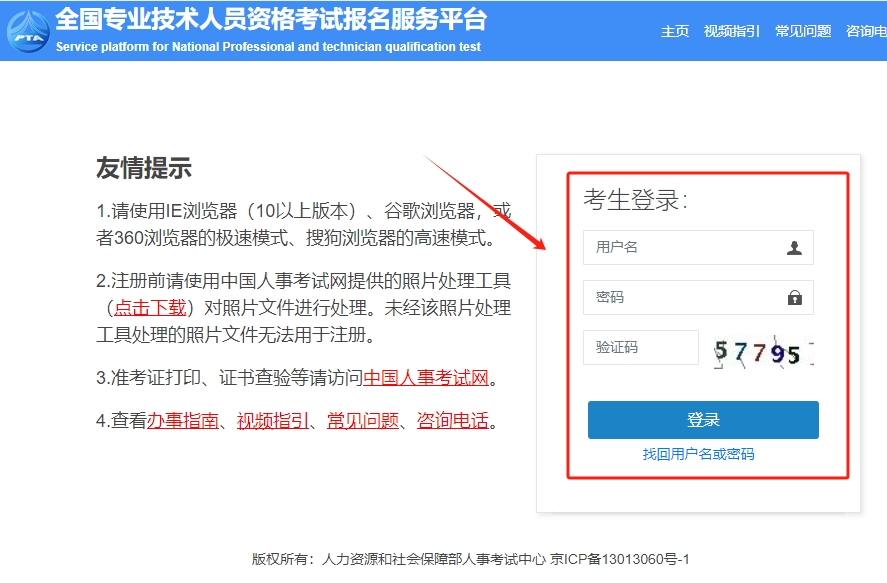
Task: Click inside the 验证码 captcha input field
Action: pos(640,347)
